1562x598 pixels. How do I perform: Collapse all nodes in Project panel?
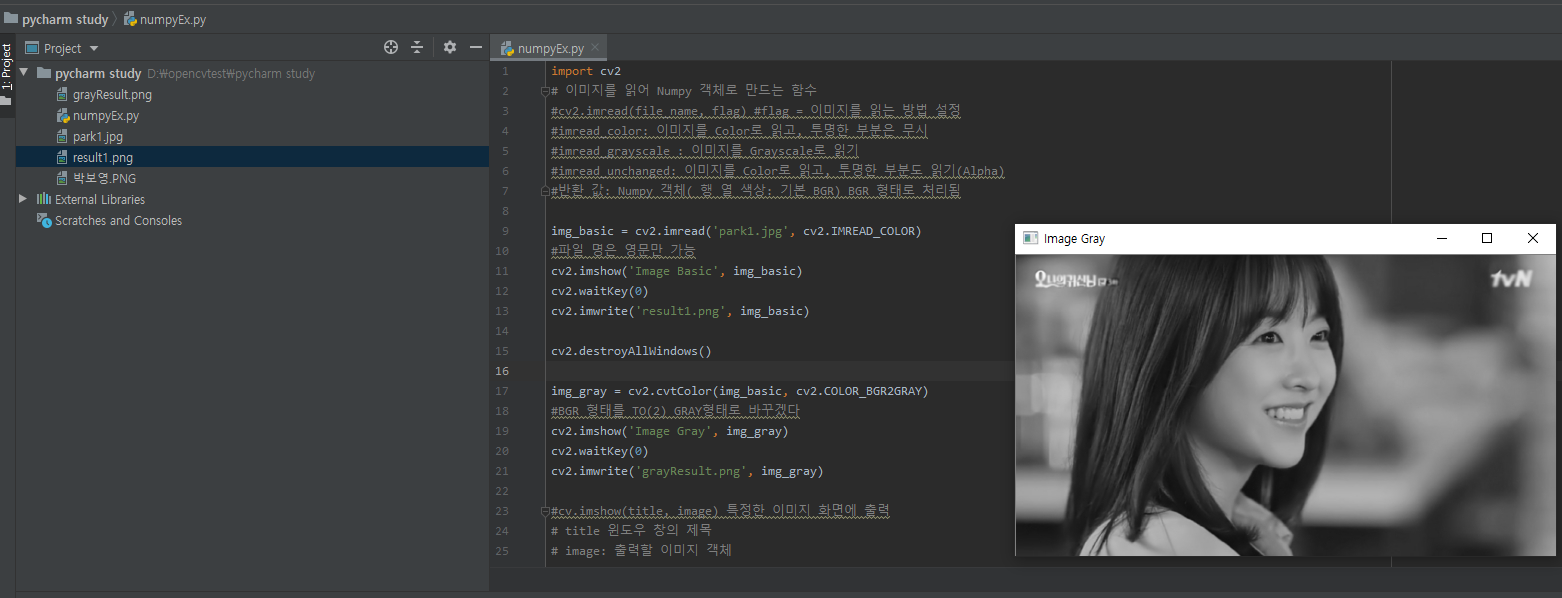(x=417, y=47)
